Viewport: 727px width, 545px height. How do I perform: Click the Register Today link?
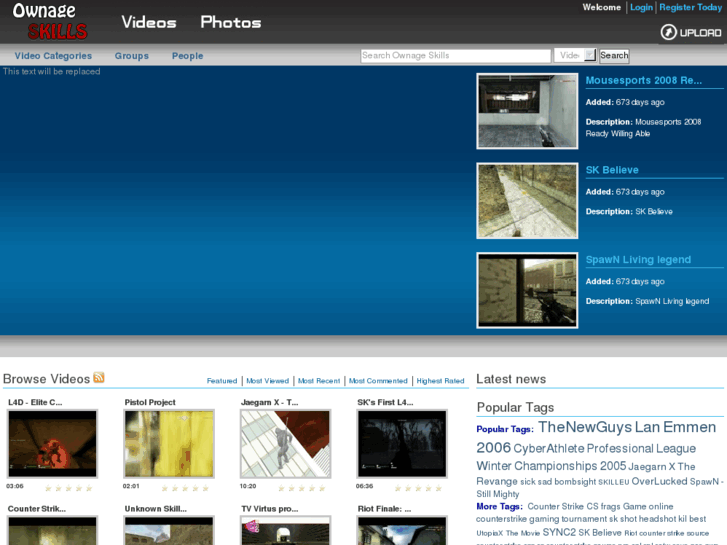pos(690,7)
